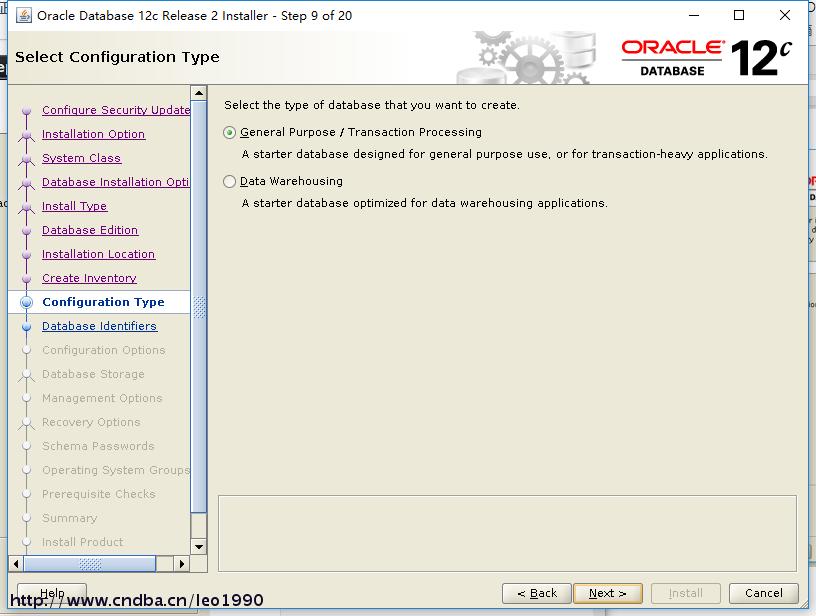This screenshot has height=616, width=816.
Task: Click scroll up arrow of steps list
Action: click(x=199, y=93)
